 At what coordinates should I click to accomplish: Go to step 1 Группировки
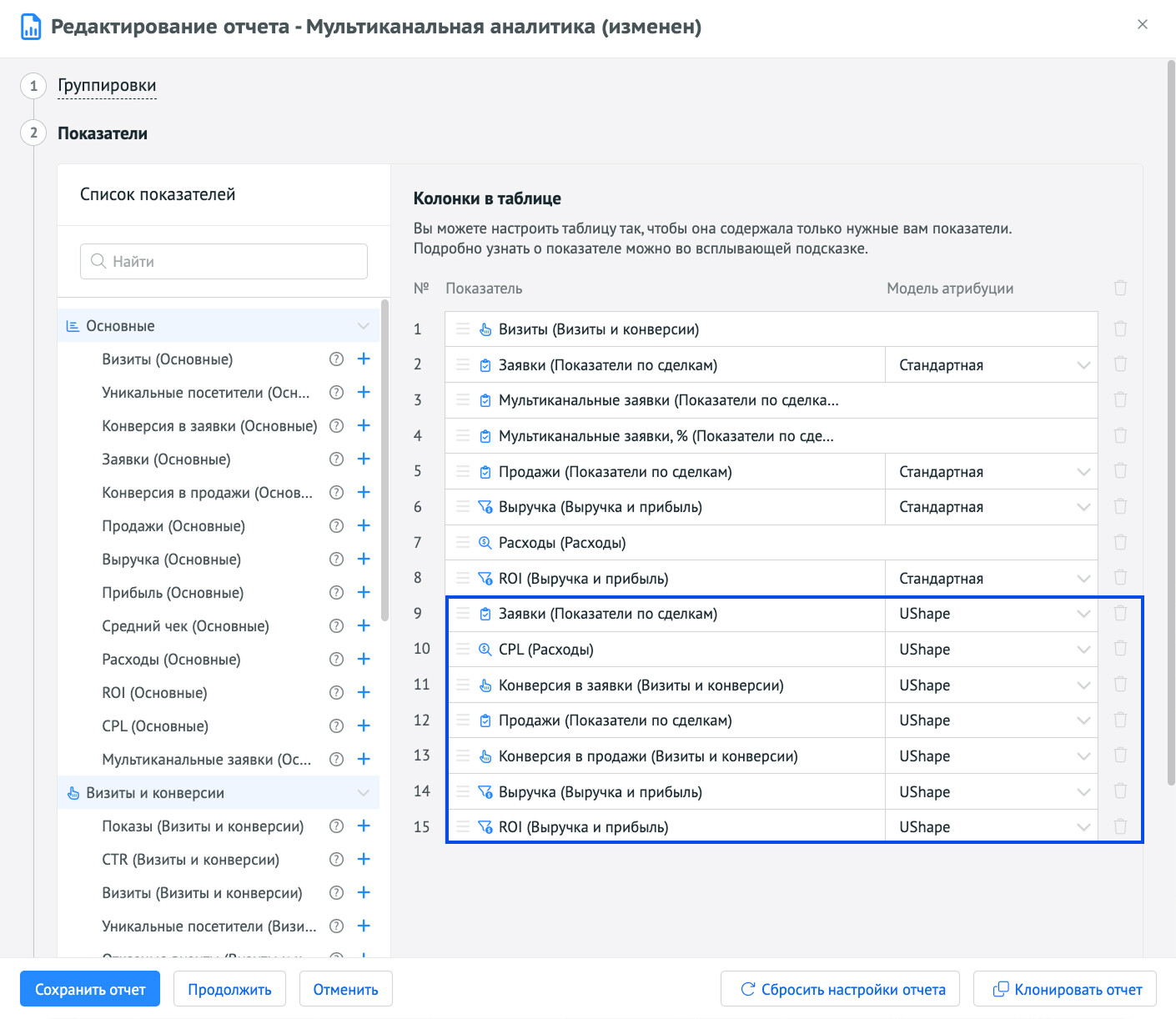click(107, 85)
